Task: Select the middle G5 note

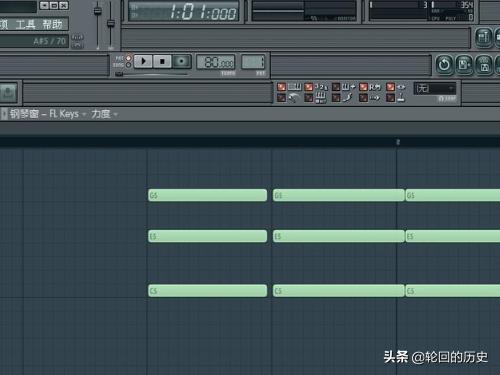Action: pyautogui.click(x=338, y=195)
